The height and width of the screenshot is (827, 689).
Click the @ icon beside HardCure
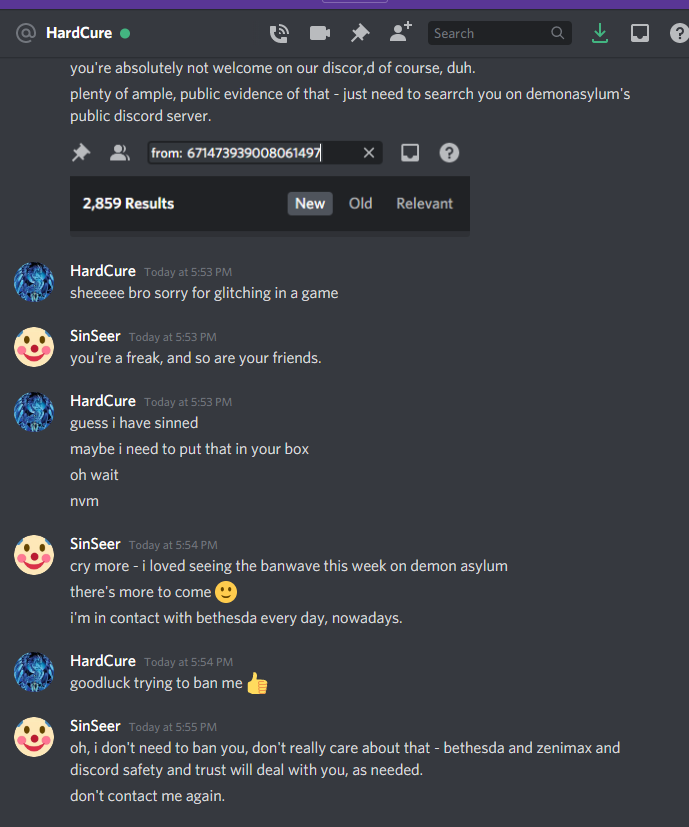(x=26, y=33)
